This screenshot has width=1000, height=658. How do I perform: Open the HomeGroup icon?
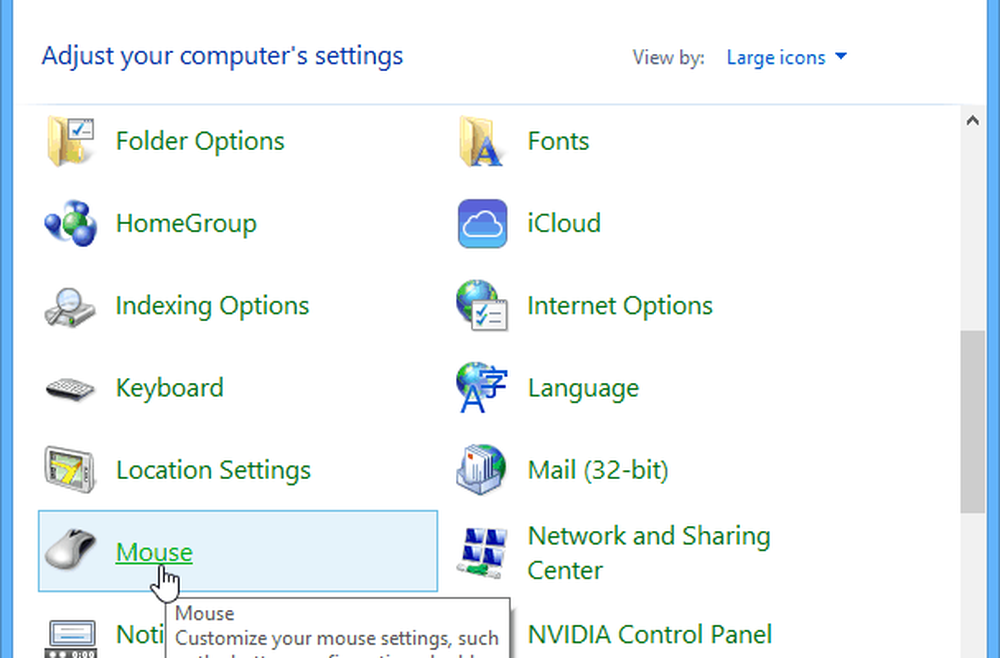pos(69,223)
